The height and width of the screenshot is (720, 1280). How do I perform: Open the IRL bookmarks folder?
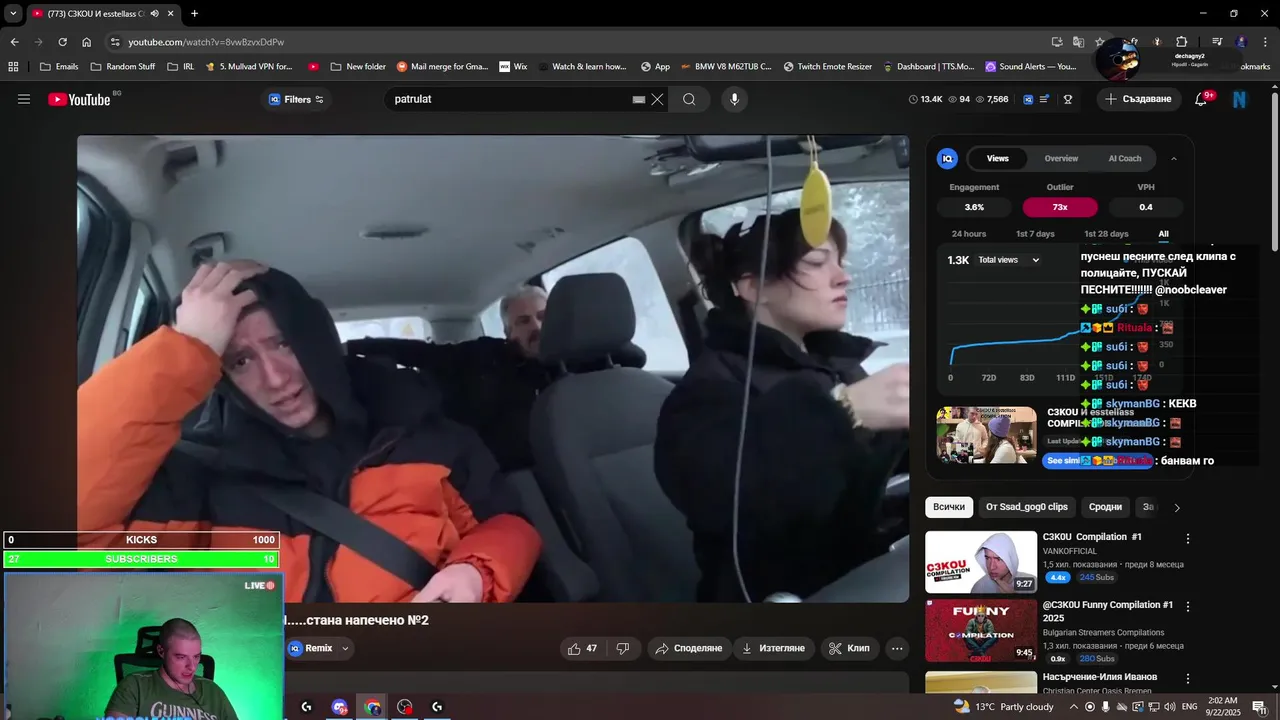click(x=181, y=67)
